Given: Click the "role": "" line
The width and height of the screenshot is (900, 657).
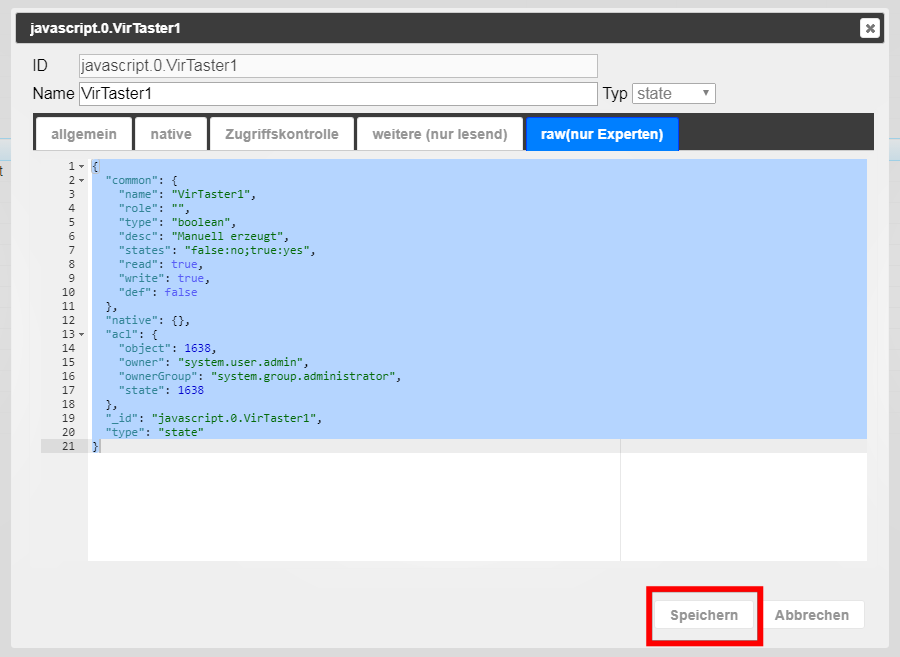Looking at the screenshot, I should coord(154,208).
